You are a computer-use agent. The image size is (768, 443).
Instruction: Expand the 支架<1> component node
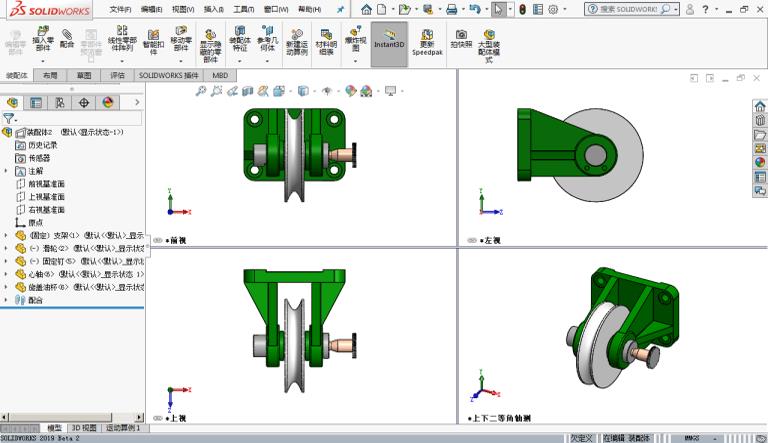[7, 235]
